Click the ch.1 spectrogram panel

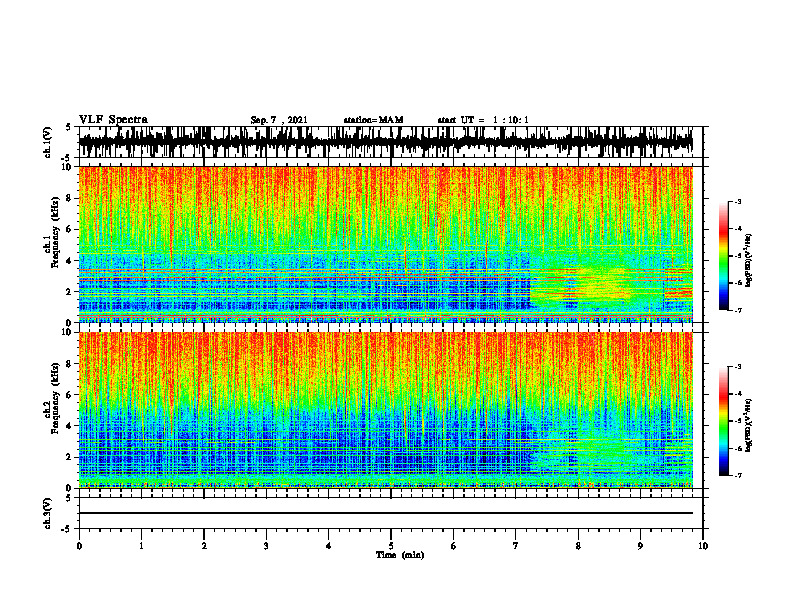[386, 244]
